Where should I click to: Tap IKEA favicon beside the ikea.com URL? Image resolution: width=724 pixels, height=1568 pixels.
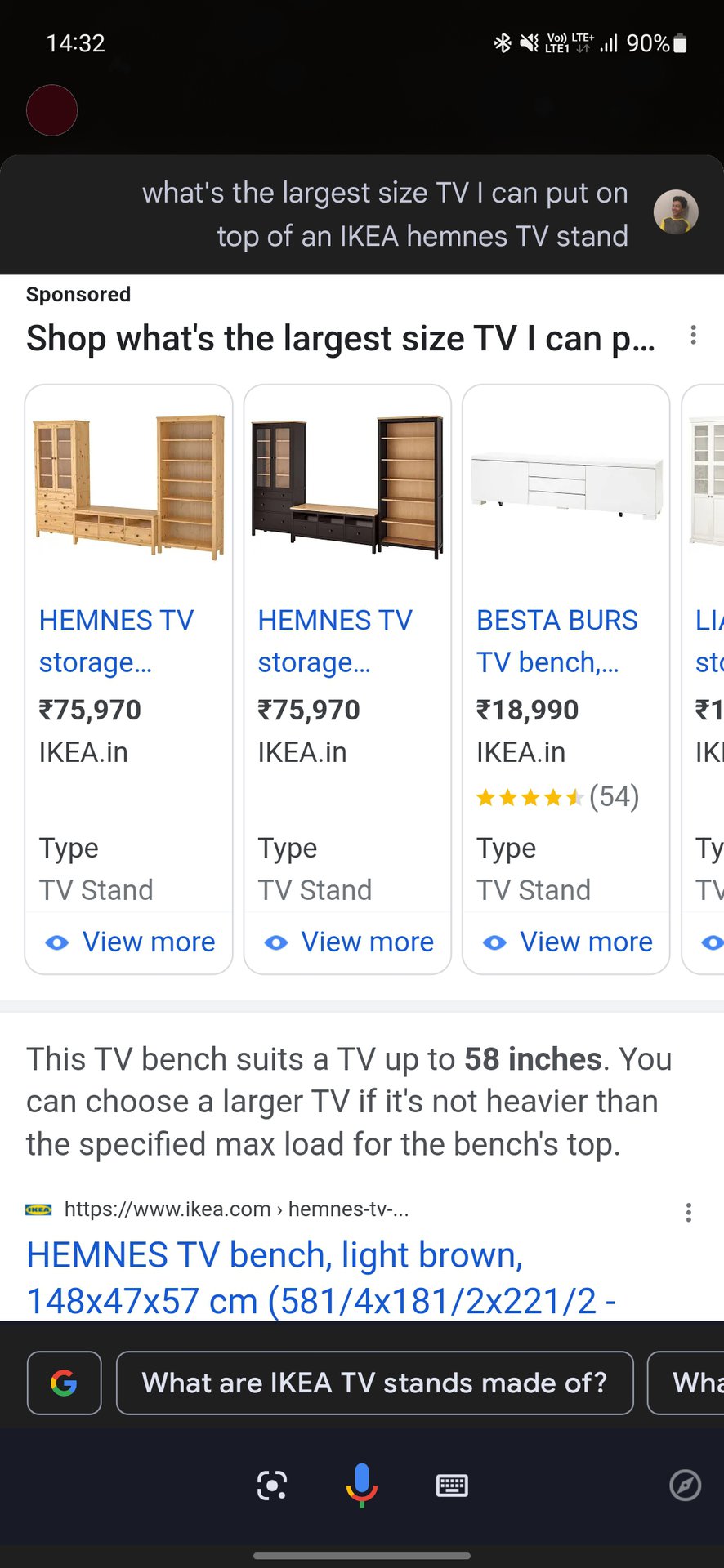(x=38, y=1209)
